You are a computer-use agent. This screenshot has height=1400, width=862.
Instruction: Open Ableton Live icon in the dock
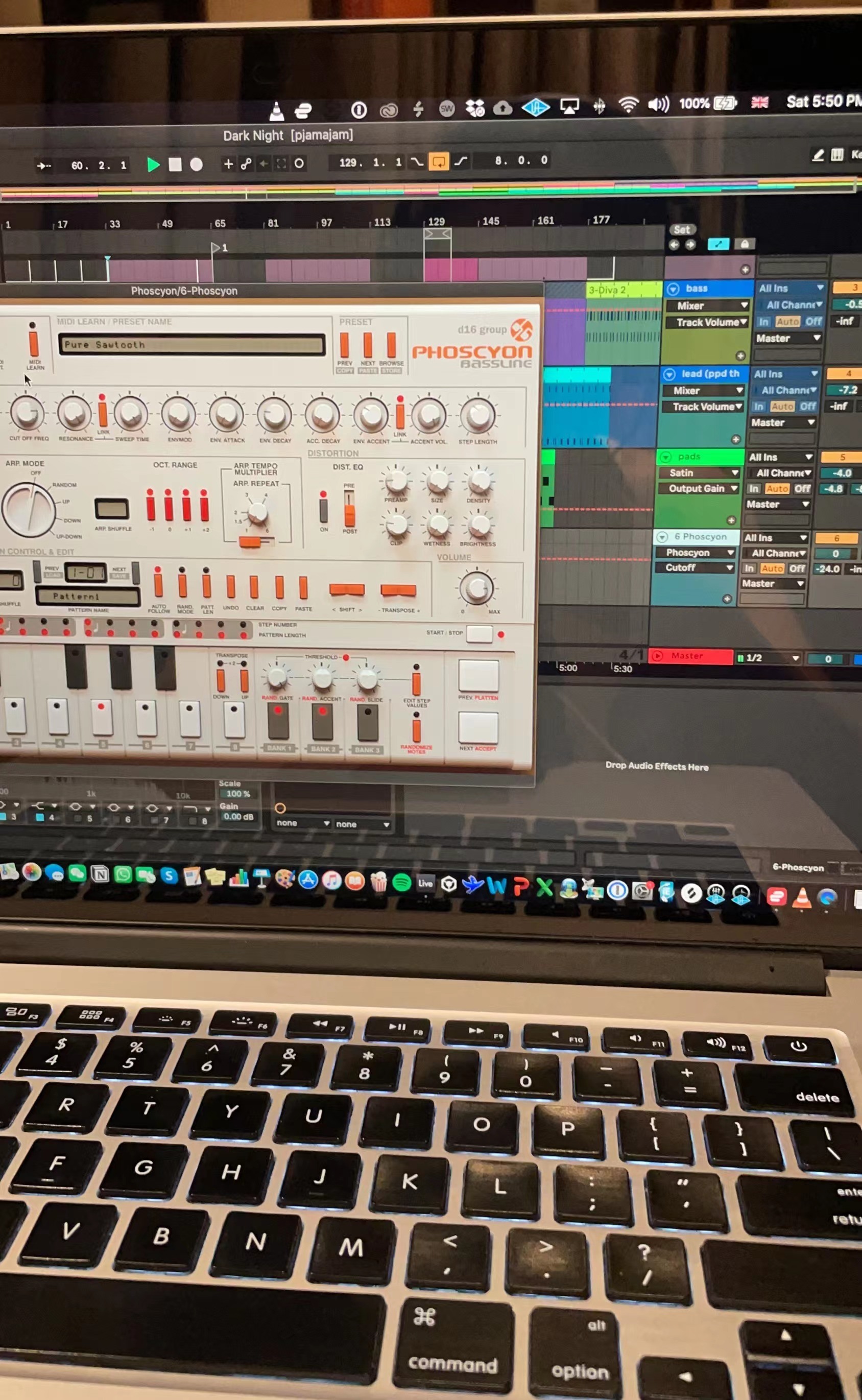point(425,883)
